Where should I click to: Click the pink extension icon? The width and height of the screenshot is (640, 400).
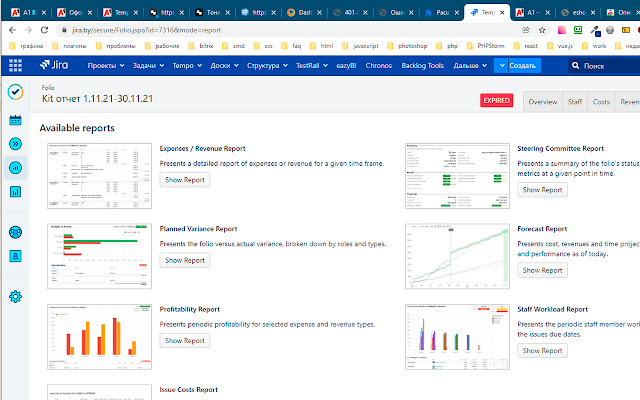pos(562,30)
